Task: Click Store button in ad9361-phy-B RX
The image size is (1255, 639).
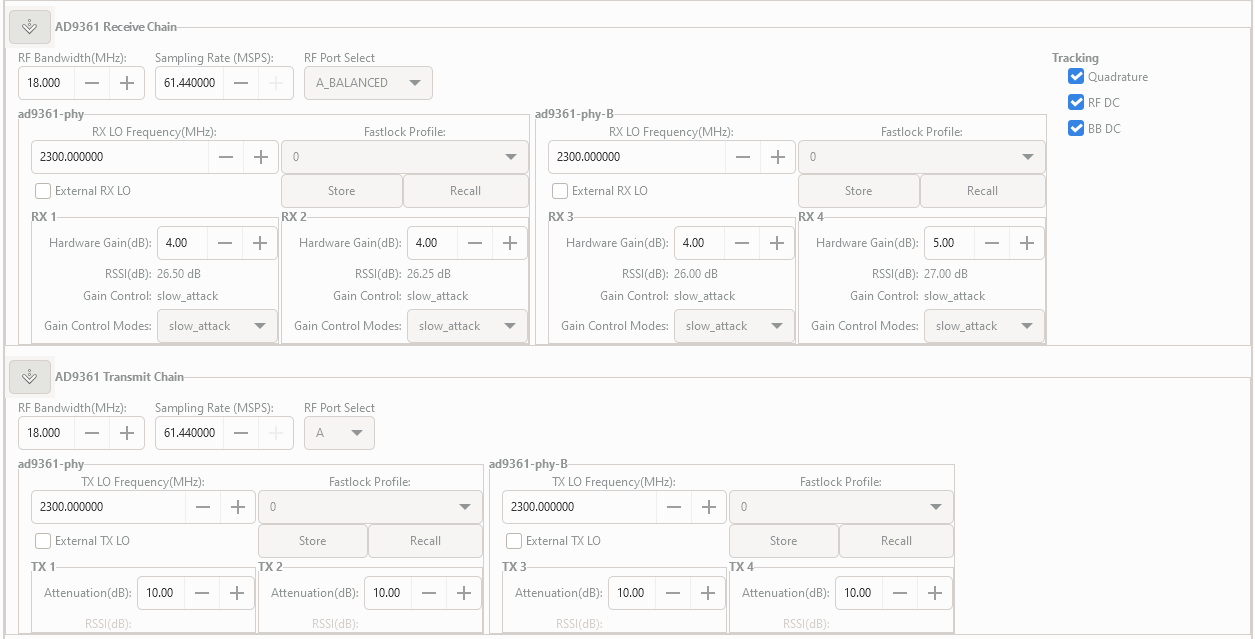Action: click(x=859, y=191)
